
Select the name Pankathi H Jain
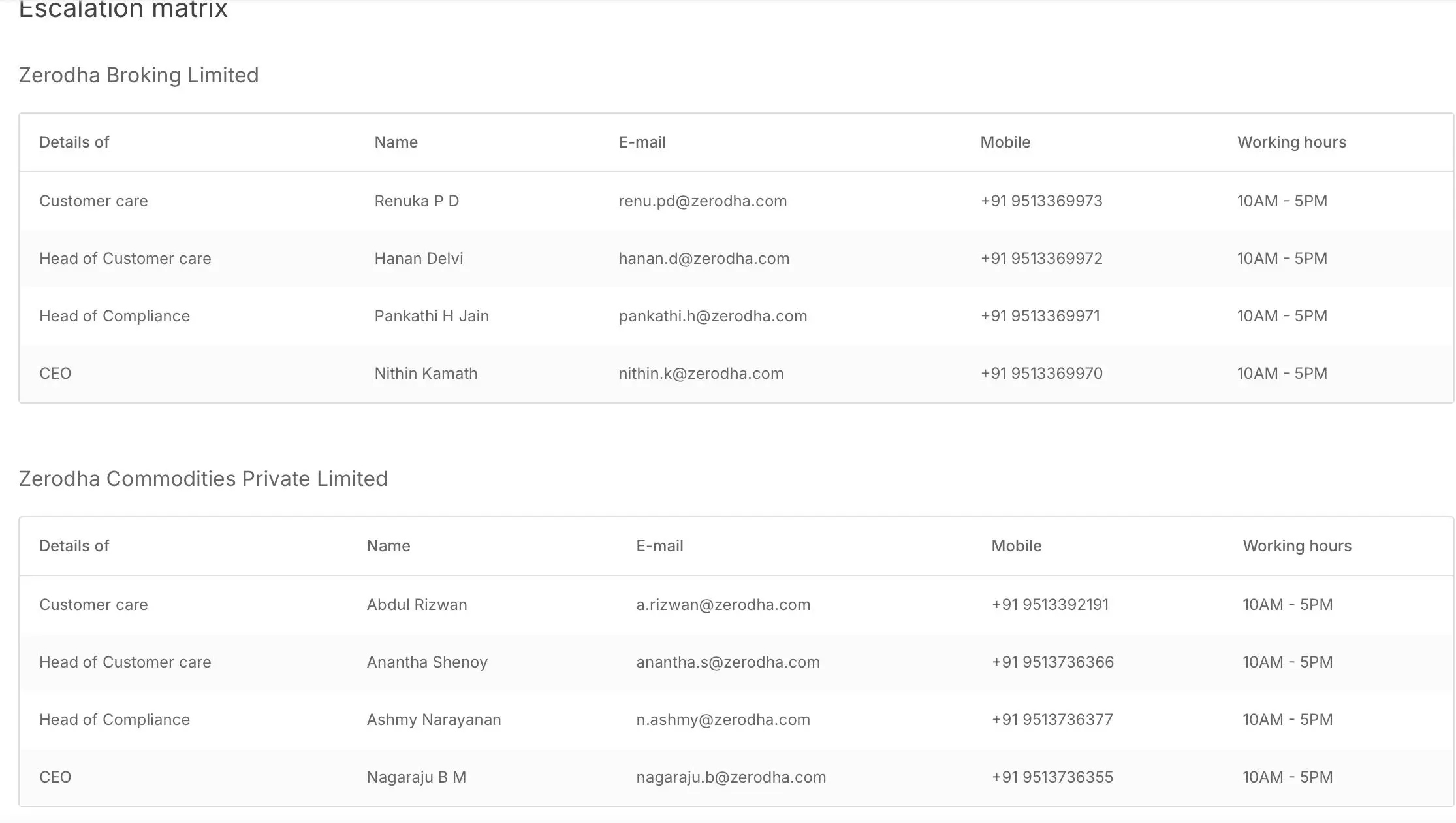432,316
